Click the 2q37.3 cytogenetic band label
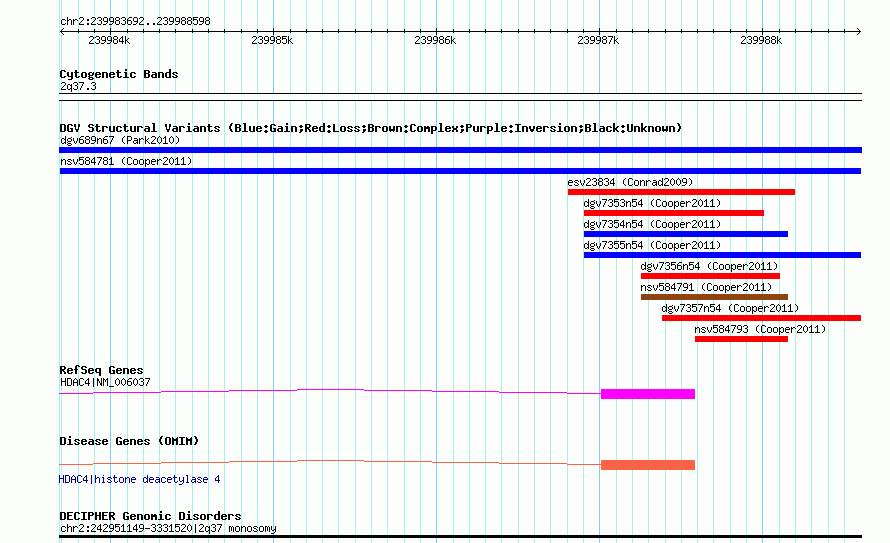The width and height of the screenshot is (890, 543). [78, 86]
